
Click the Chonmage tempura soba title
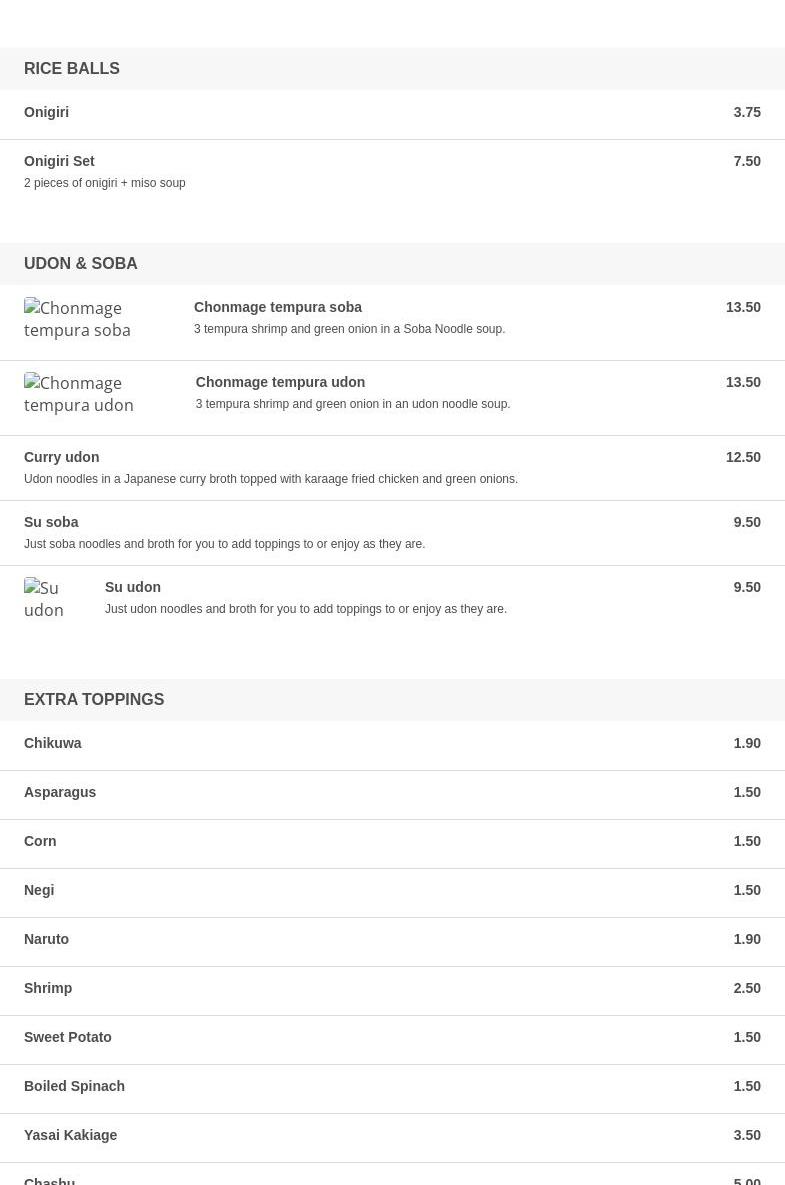click(278, 307)
